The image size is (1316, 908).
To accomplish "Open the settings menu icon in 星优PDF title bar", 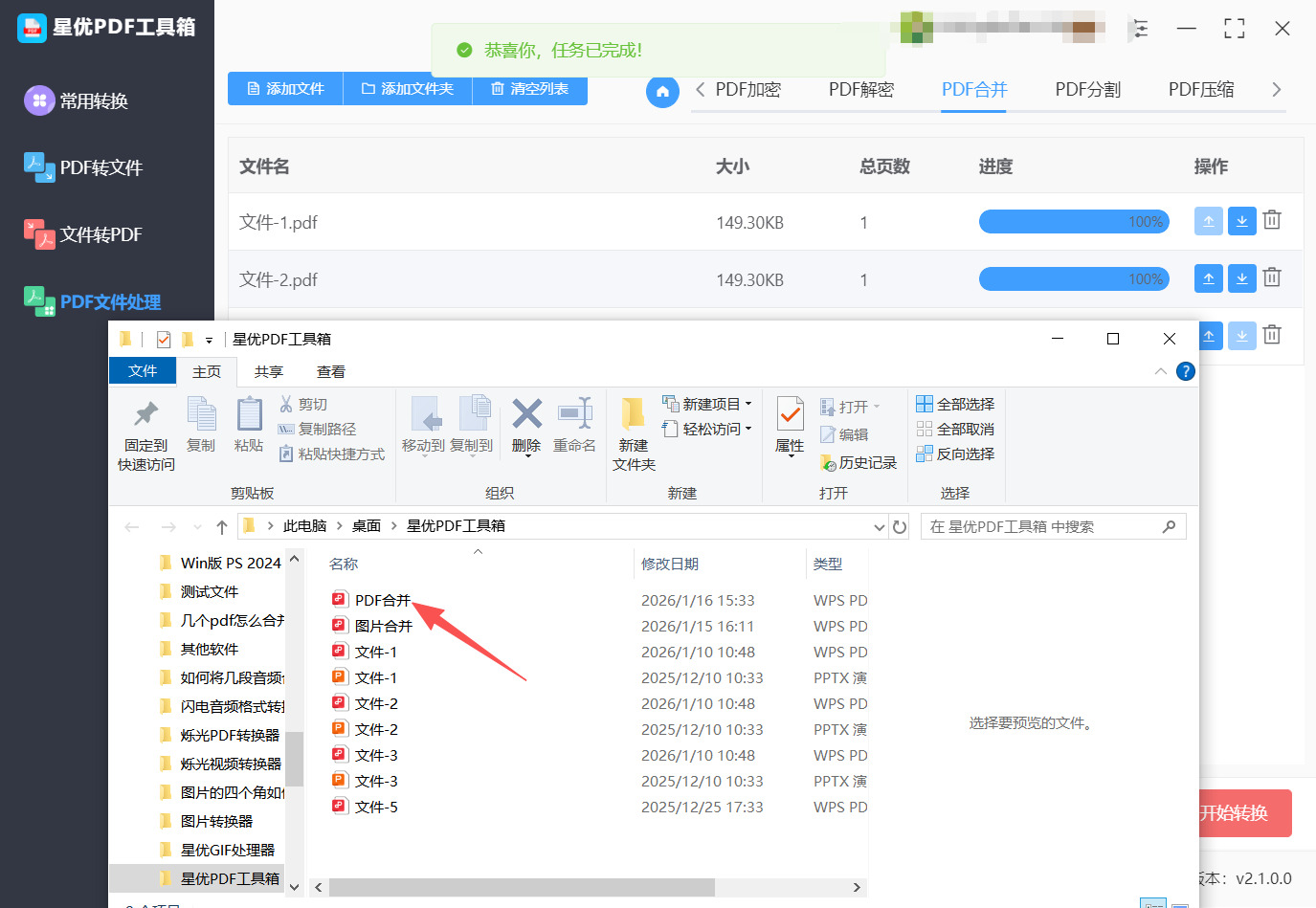I will [1140, 29].
